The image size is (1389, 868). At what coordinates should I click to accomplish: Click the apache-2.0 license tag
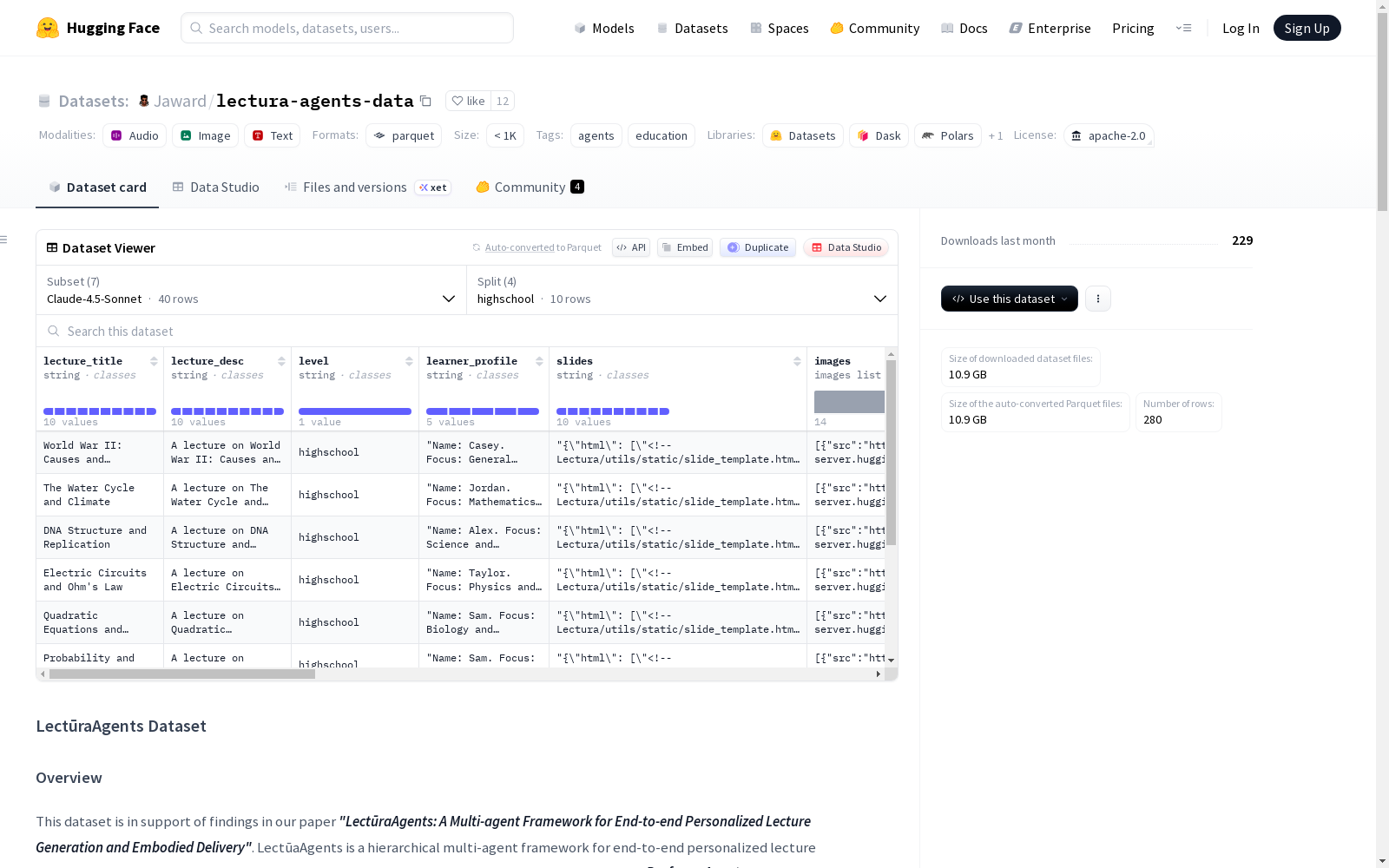[1109, 135]
